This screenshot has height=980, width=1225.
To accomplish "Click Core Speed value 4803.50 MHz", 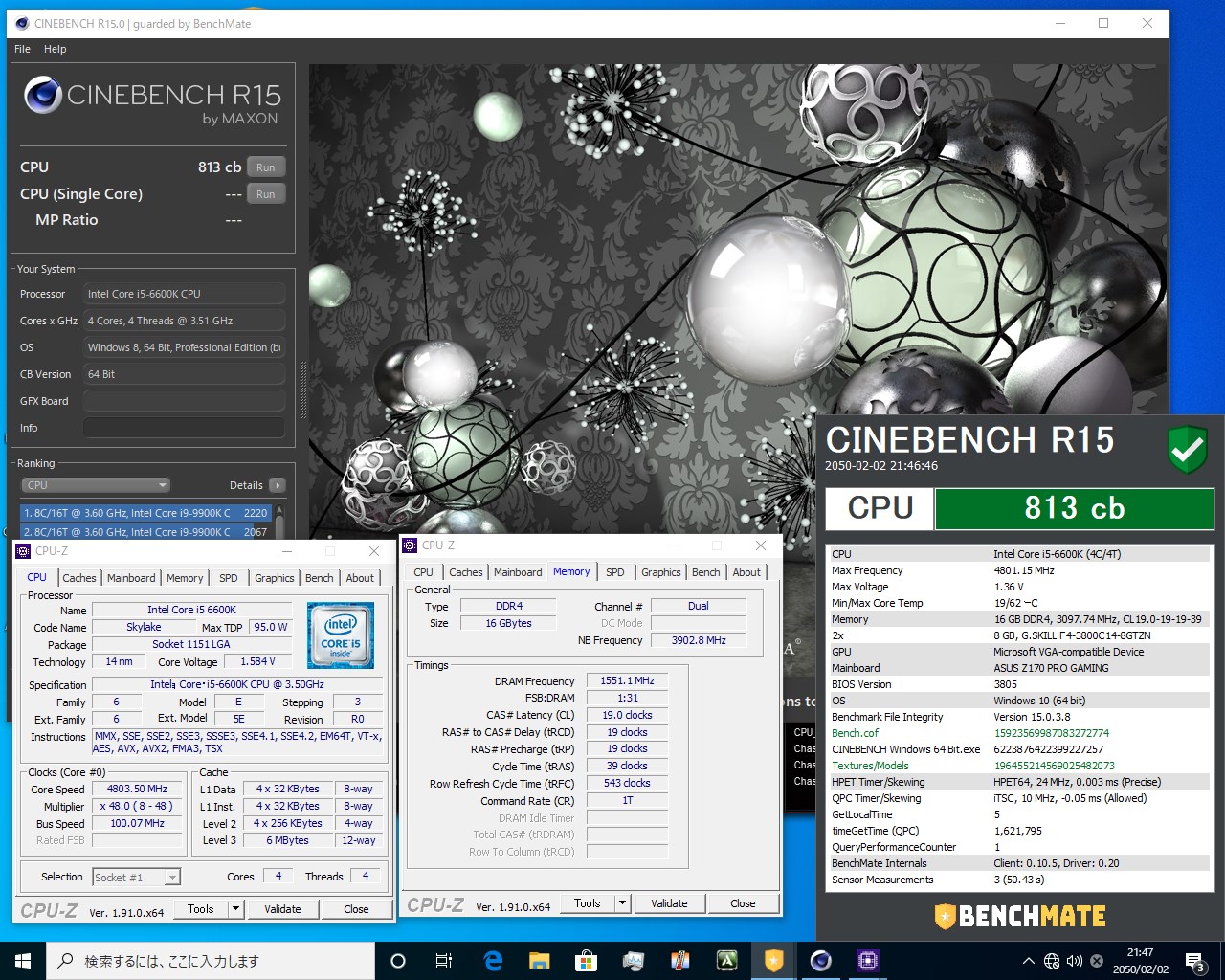I will tap(137, 790).
